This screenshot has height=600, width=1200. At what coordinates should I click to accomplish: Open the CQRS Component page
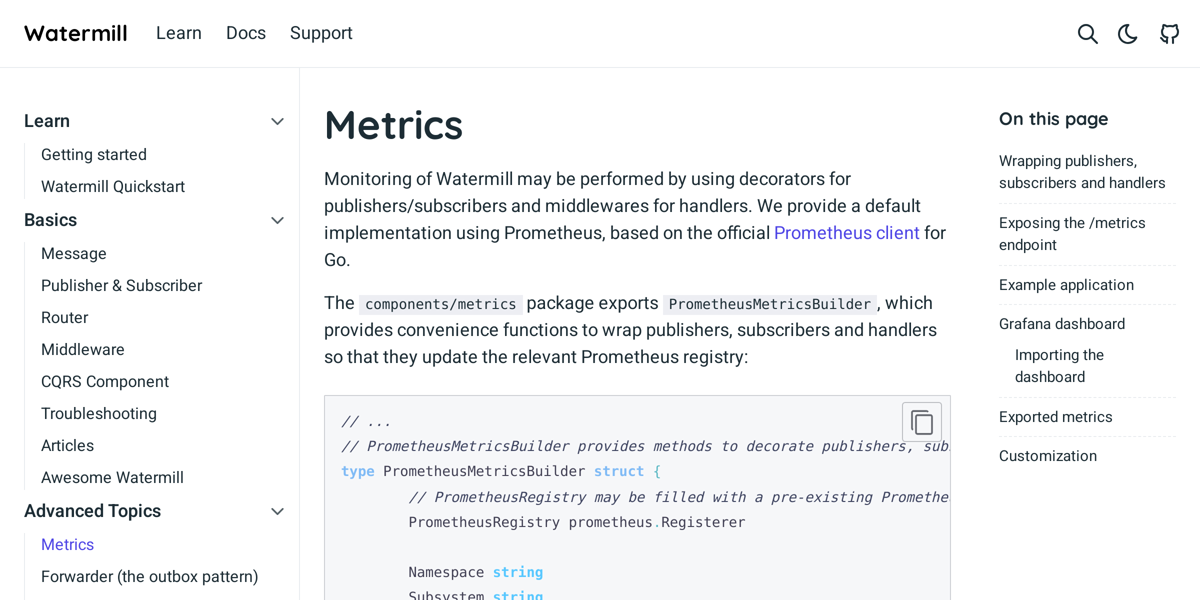coord(105,381)
